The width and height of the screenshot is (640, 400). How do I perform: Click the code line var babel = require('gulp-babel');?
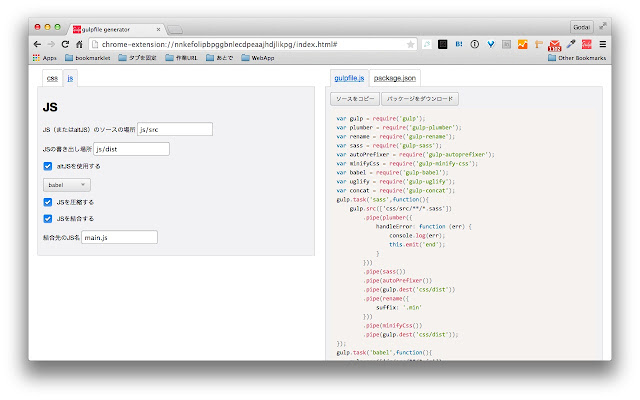coord(392,173)
